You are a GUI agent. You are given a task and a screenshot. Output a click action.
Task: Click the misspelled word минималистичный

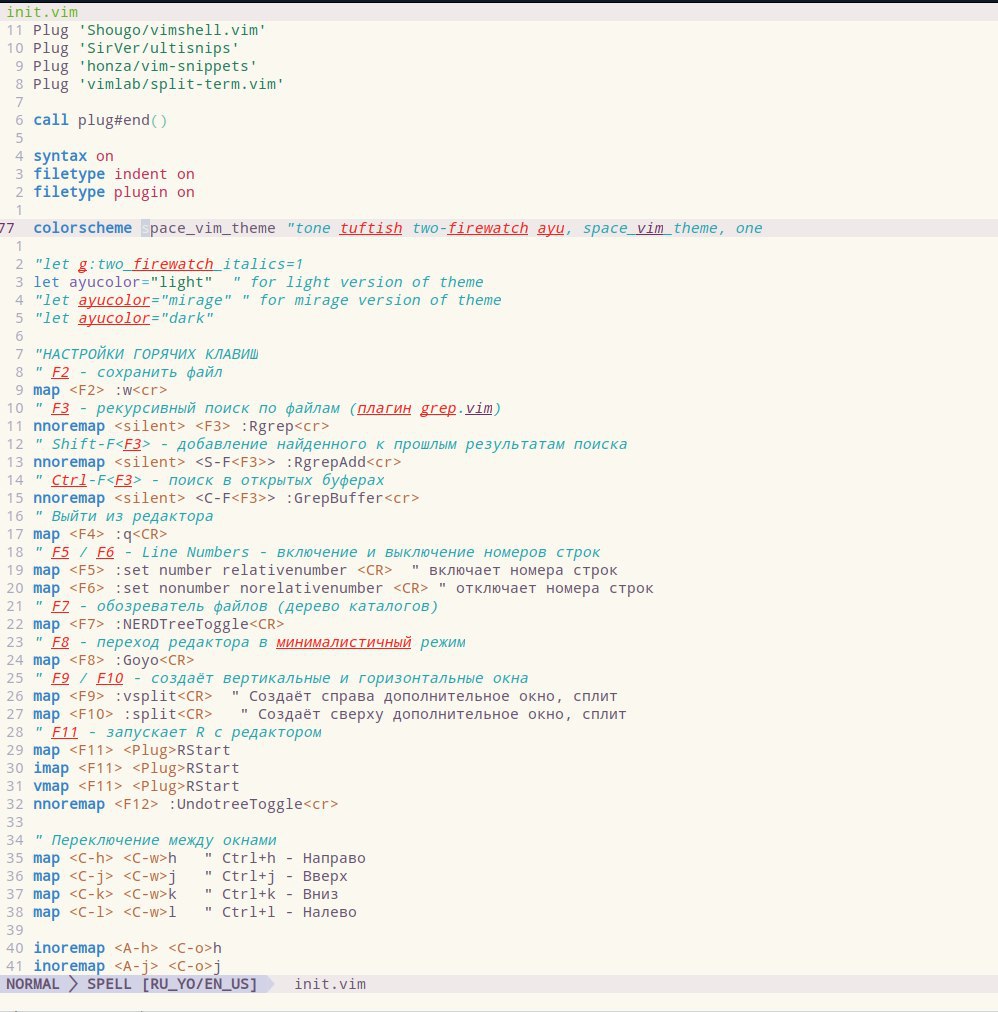click(343, 642)
